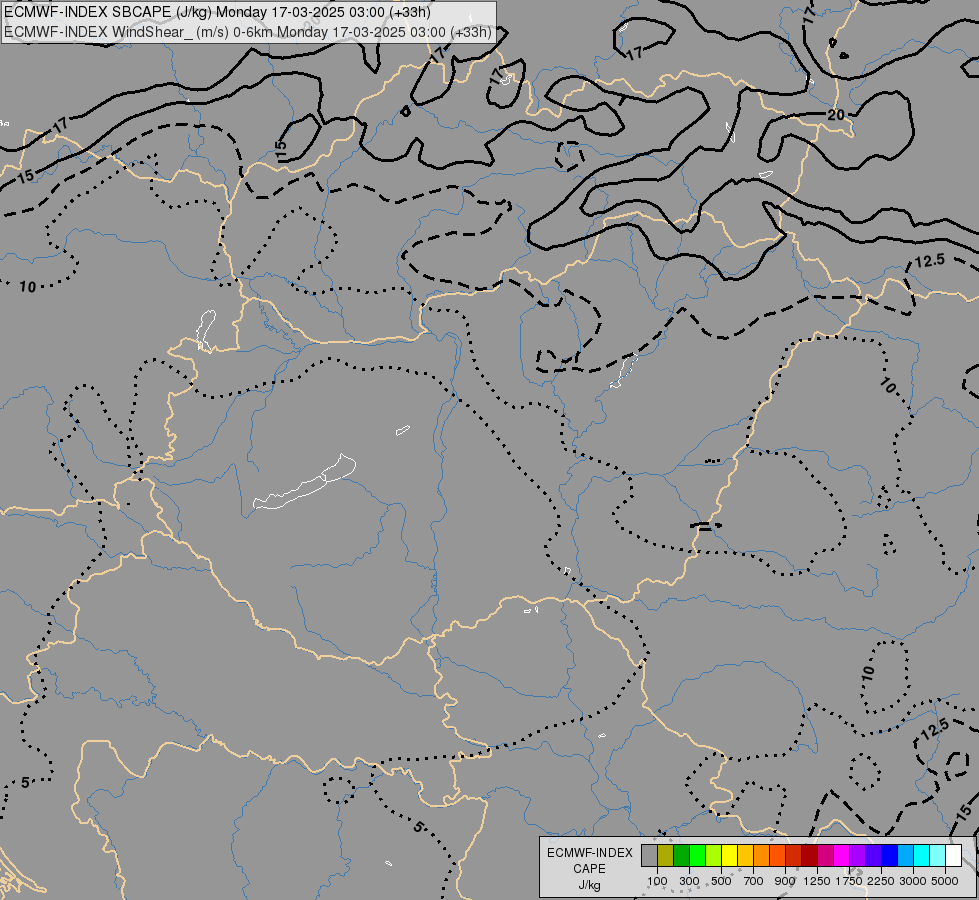Select the amber gold legend swatch
This screenshot has width=979, height=900.
coord(745,856)
